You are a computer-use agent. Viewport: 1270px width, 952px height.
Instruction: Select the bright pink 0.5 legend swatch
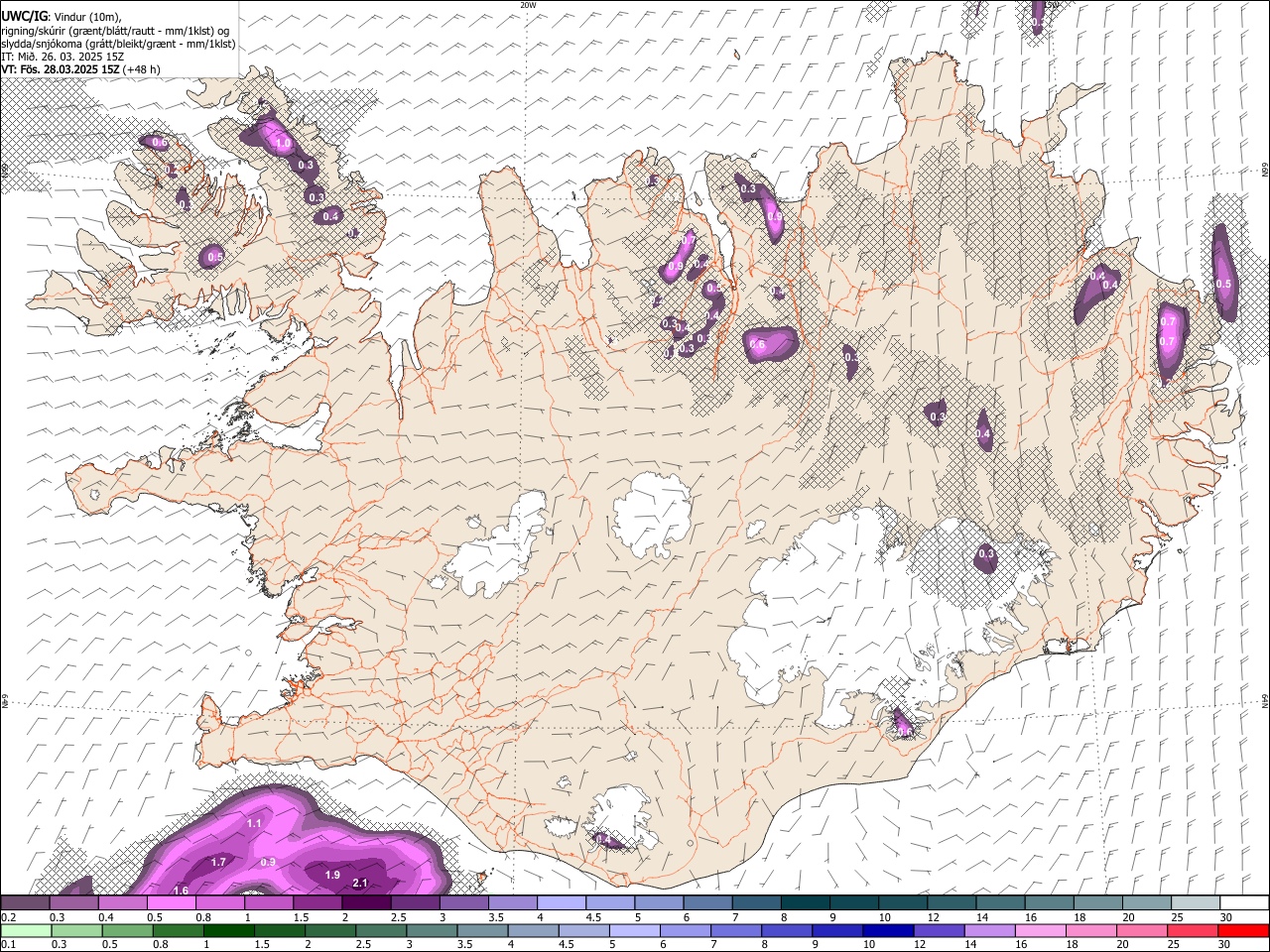(171, 902)
